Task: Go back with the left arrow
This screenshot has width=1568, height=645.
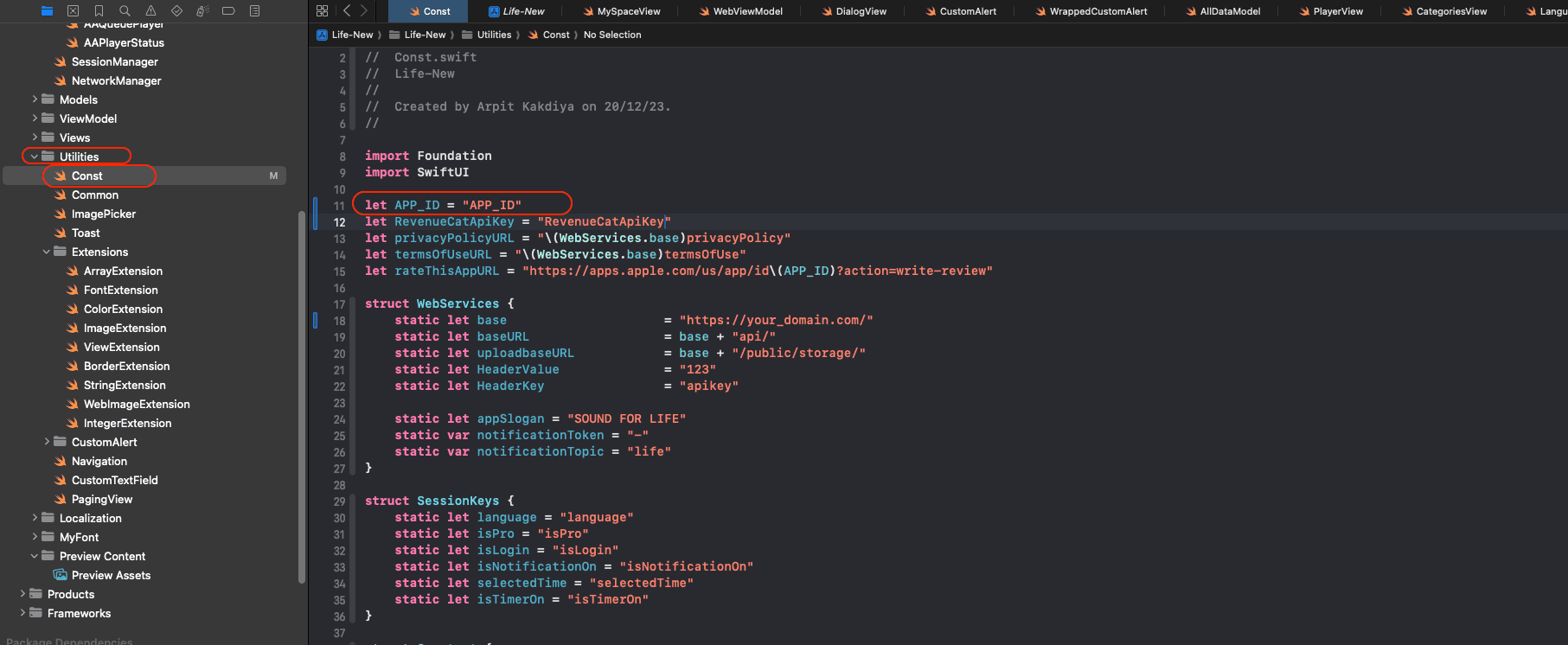Action: 347,10
